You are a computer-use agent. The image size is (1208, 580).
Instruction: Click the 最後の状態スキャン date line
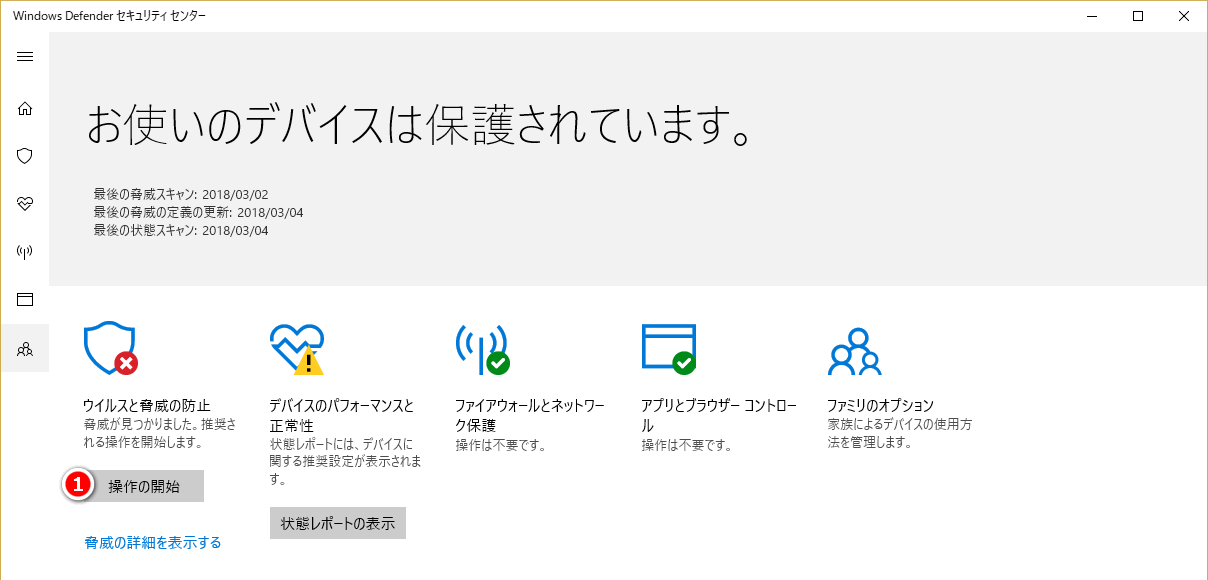(x=181, y=230)
